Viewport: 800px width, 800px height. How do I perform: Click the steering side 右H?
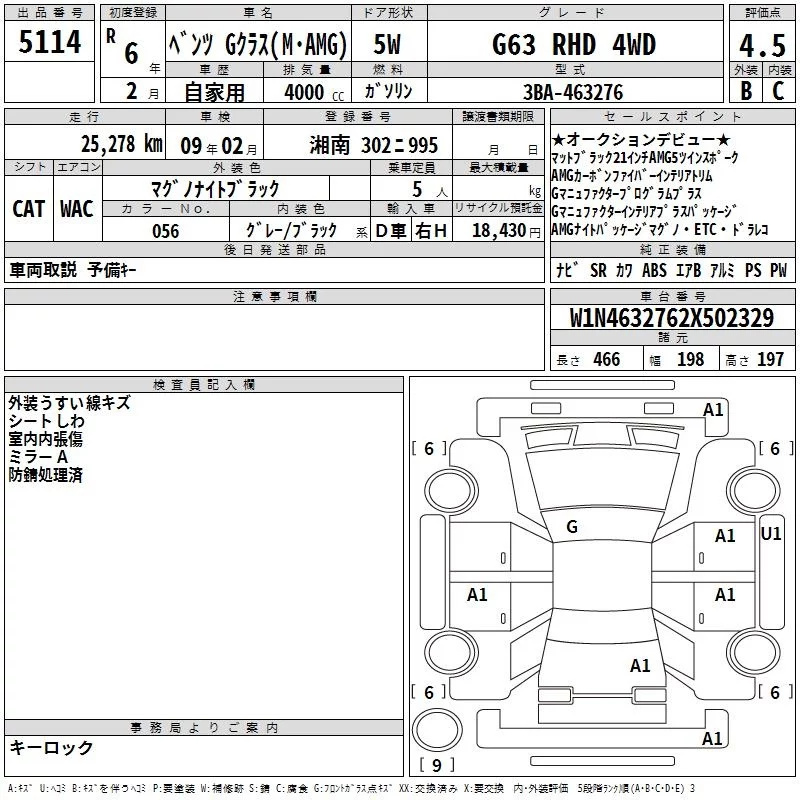(431, 231)
